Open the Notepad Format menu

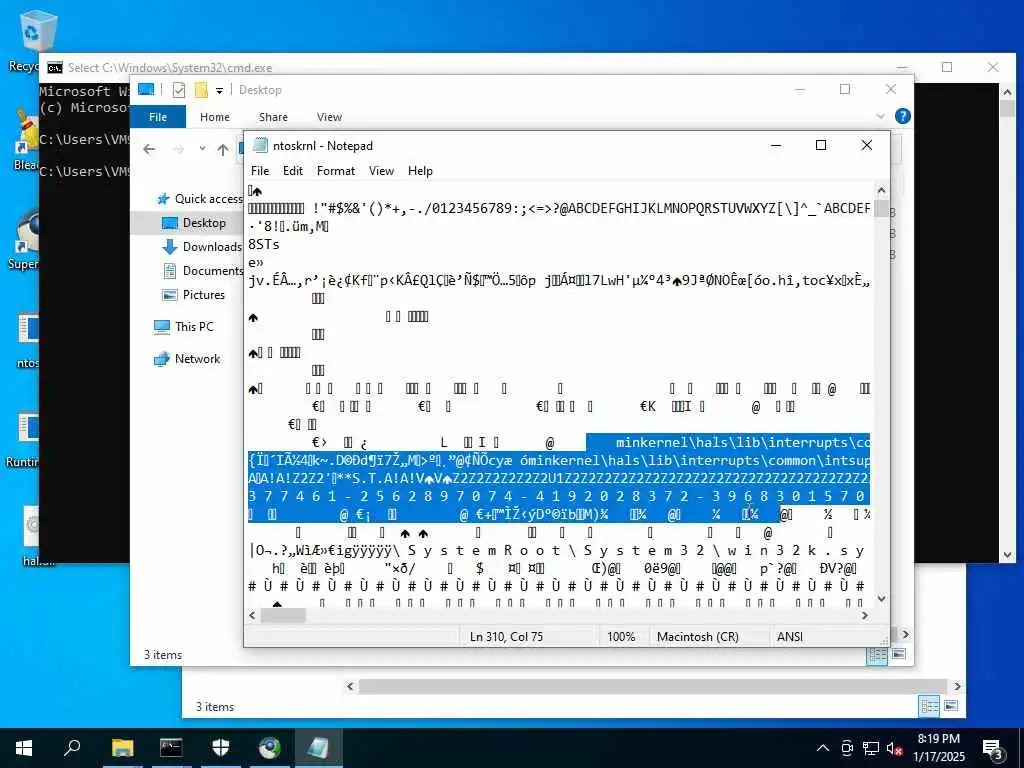click(336, 170)
